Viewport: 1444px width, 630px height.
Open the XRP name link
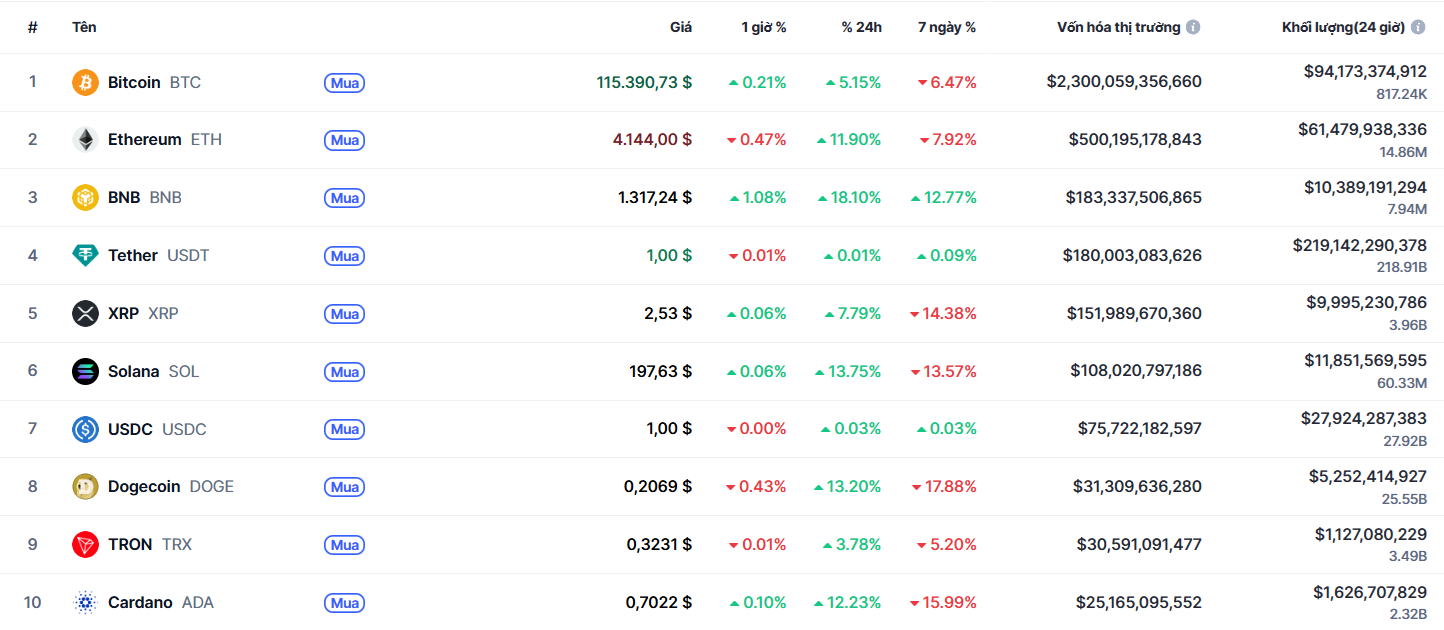click(143, 314)
